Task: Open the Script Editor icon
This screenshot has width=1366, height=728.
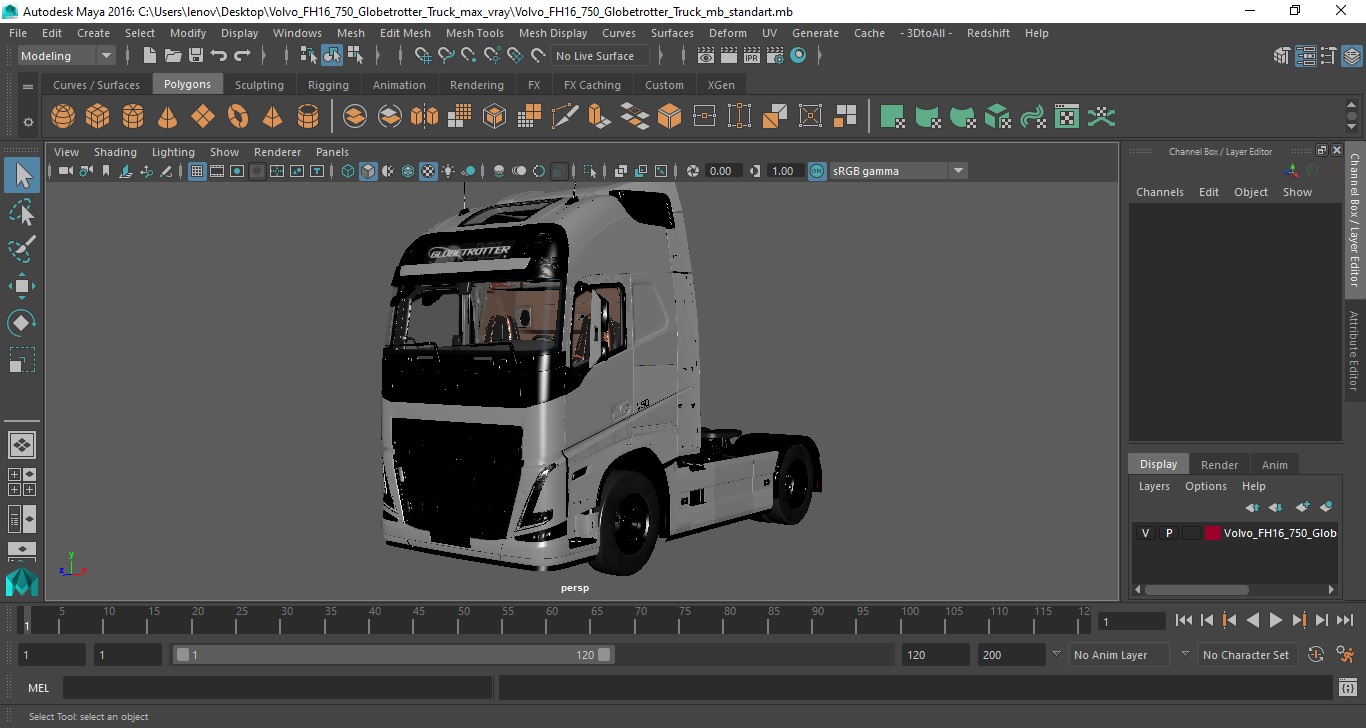Action: [x=1347, y=687]
